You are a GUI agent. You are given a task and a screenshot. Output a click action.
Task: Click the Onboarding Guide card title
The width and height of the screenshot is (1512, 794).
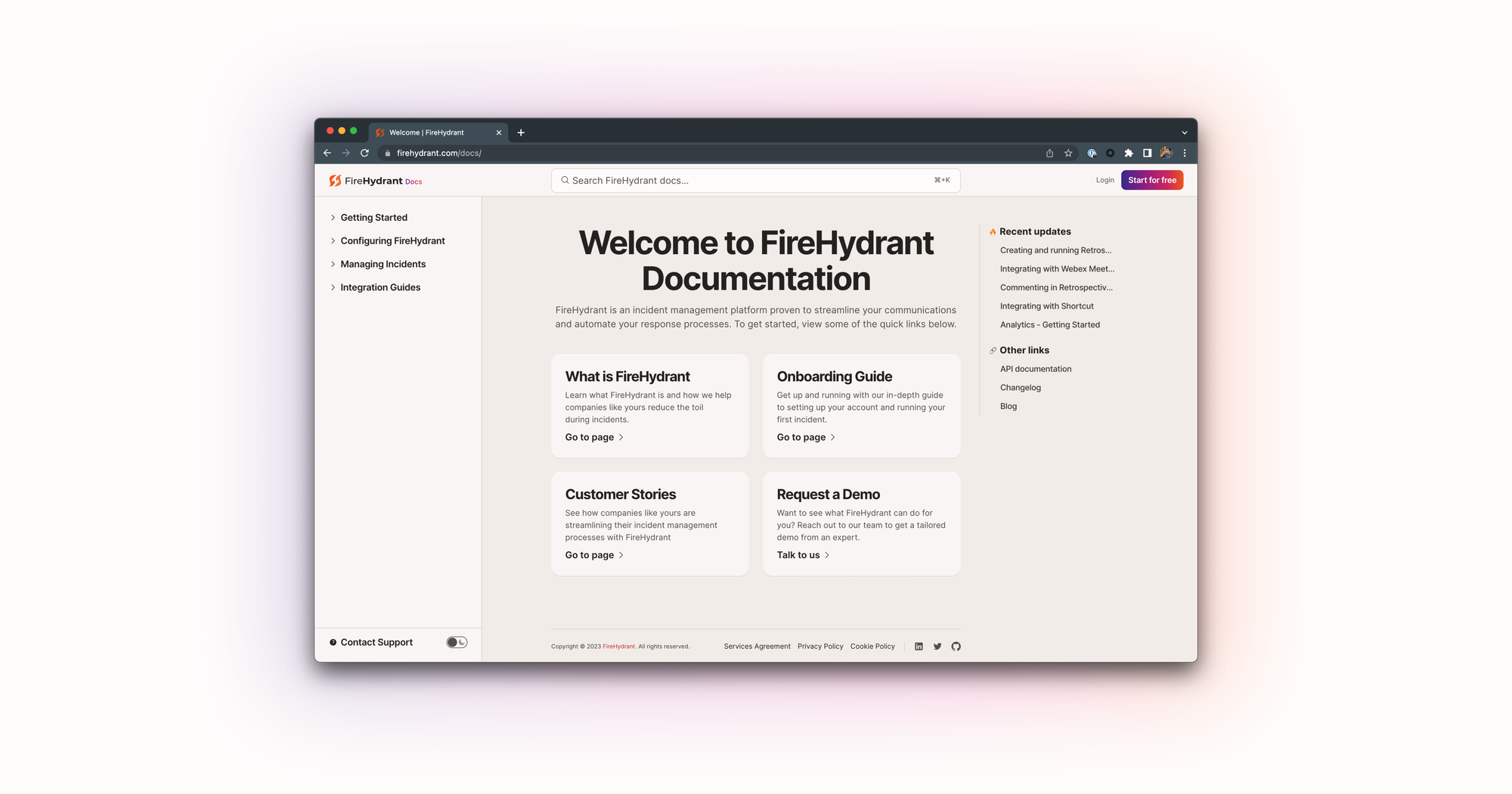coord(835,377)
